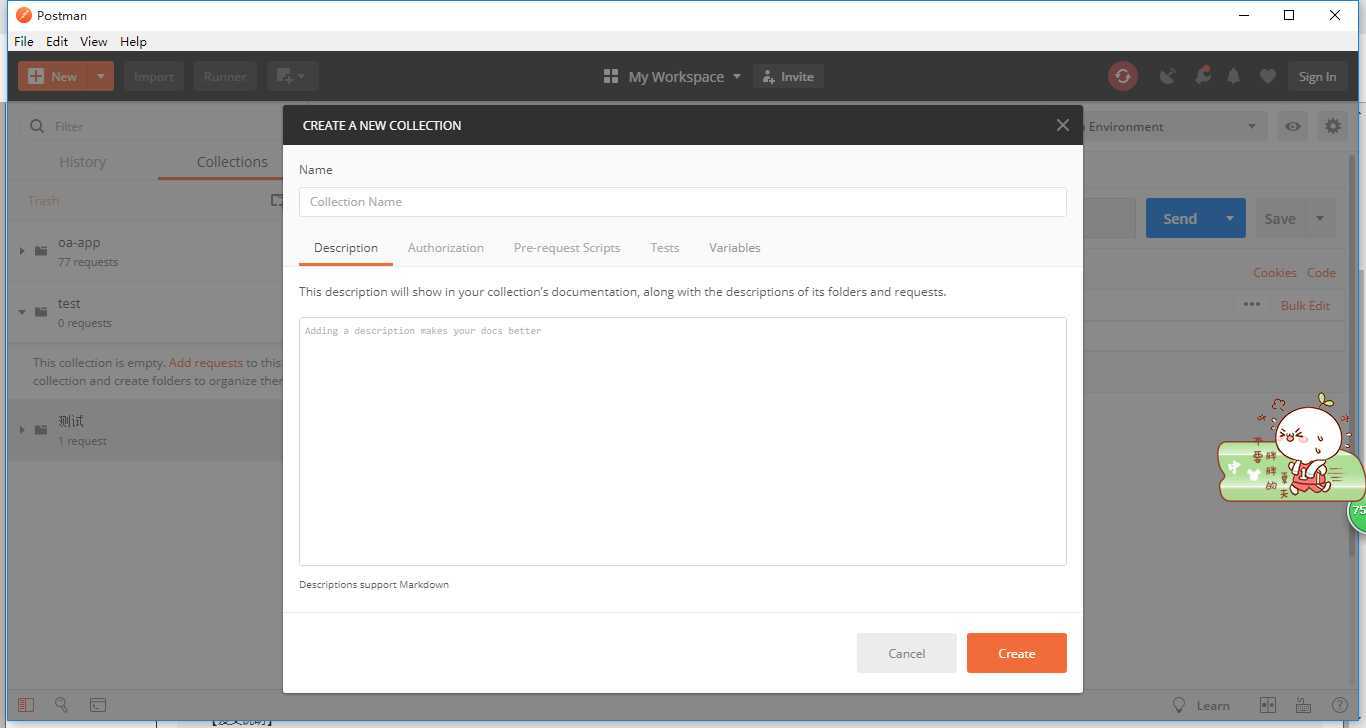The image size is (1366, 728).
Task: Toggle the sidebar icon in status bar
Action: coord(26,705)
